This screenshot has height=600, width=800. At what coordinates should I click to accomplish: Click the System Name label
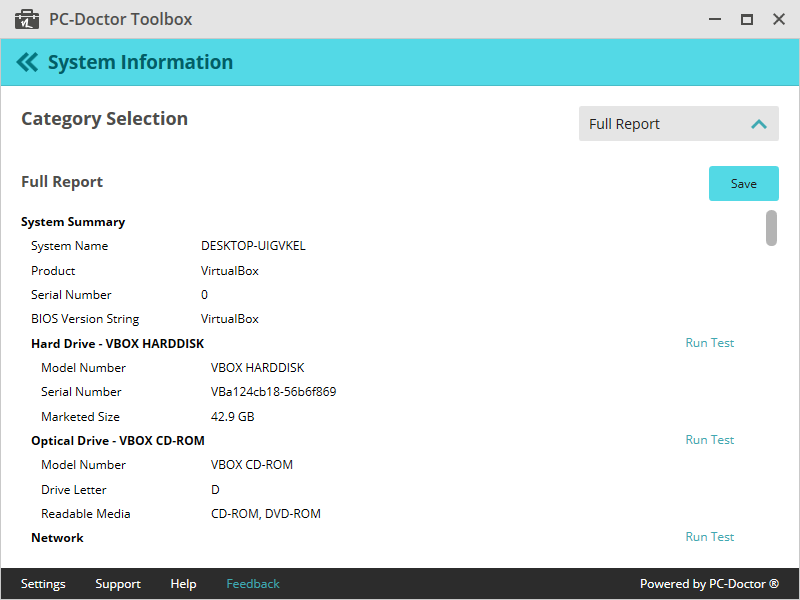[x=69, y=246]
